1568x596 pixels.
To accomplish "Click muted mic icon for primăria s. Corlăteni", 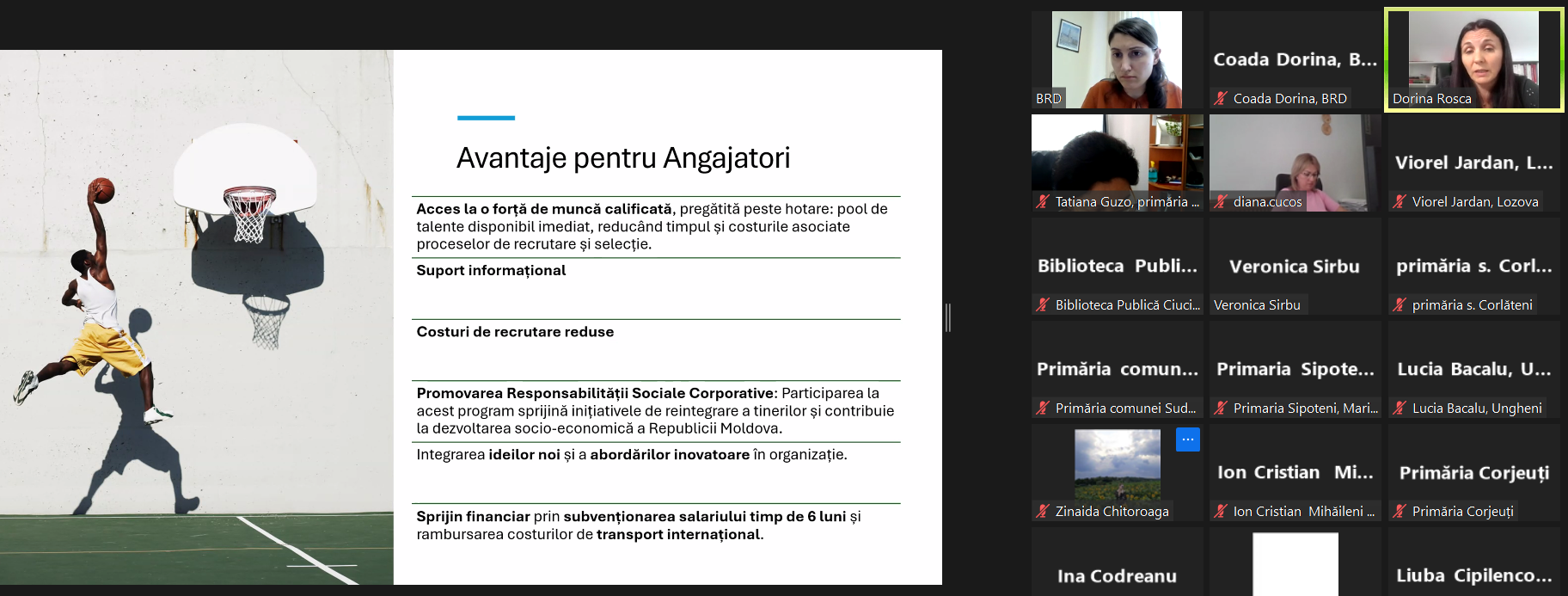I will click(1400, 304).
